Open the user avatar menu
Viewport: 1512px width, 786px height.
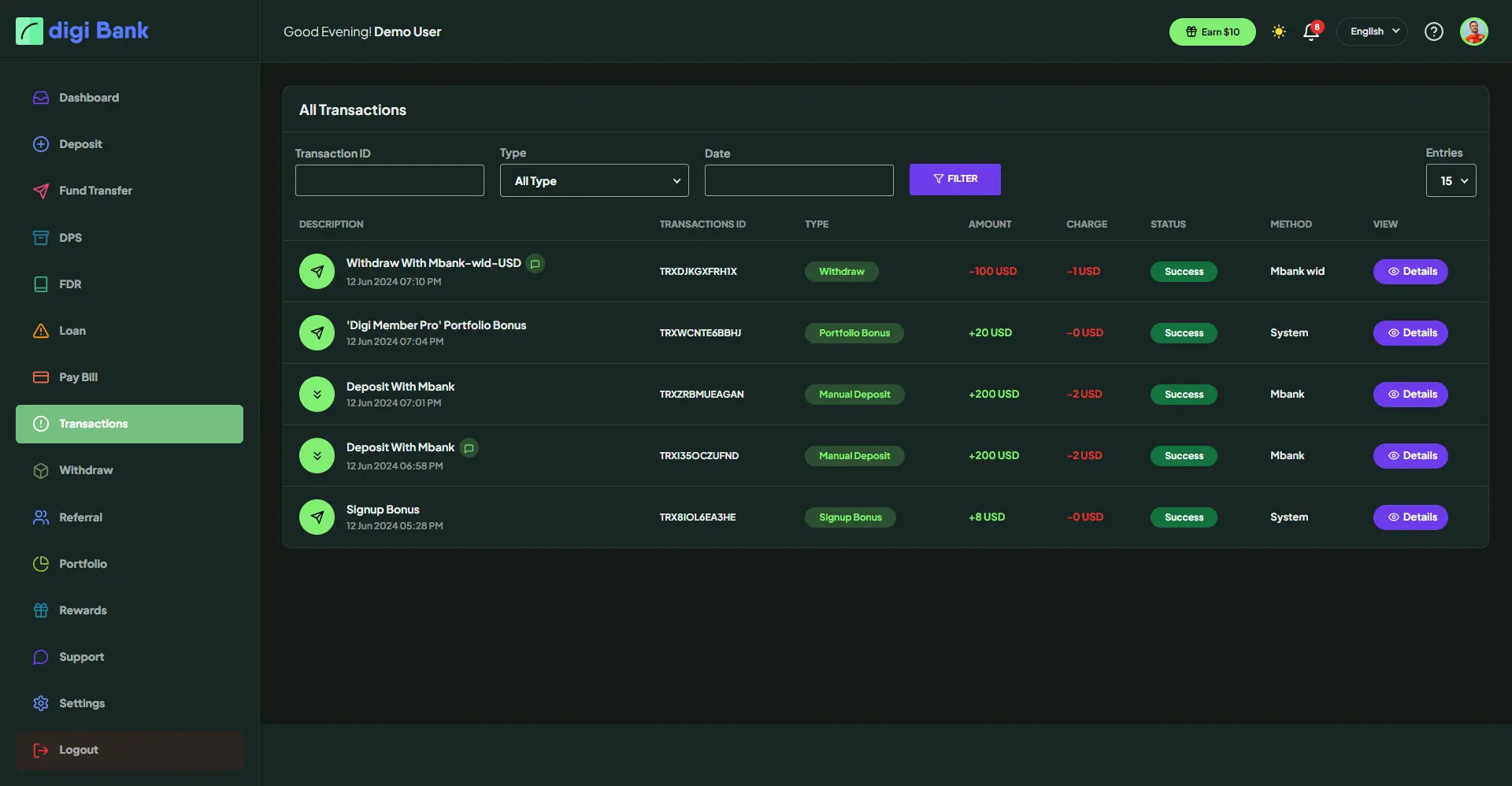1473,32
